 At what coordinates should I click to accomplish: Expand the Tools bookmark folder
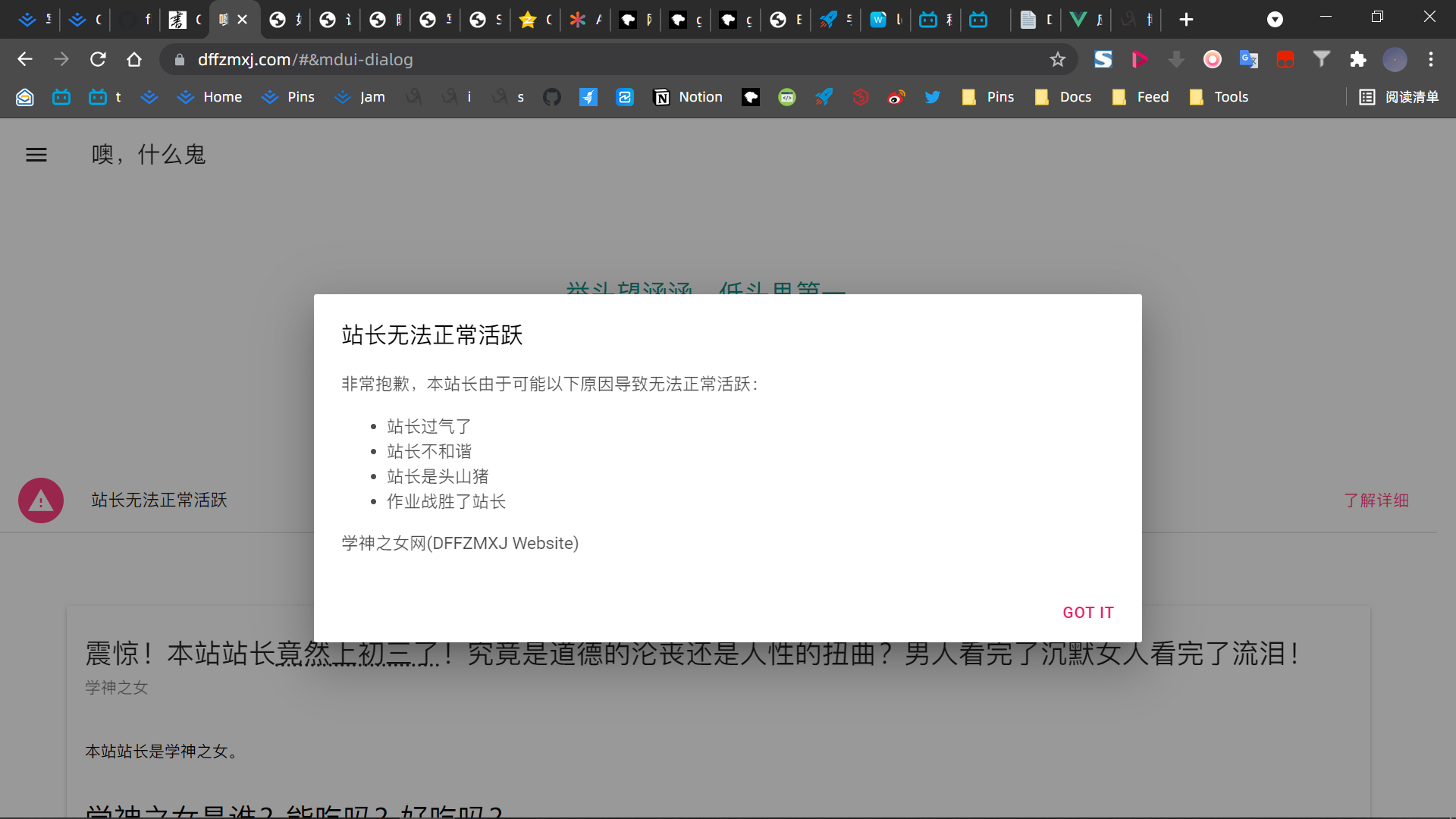1219,97
